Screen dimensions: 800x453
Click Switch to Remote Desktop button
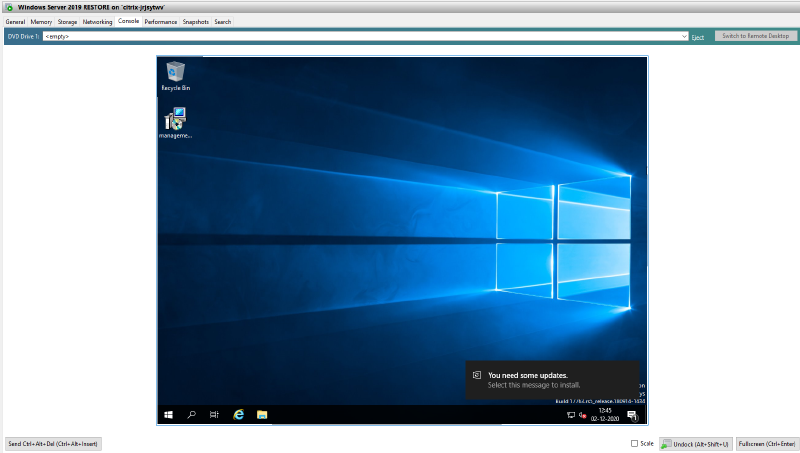pos(756,36)
